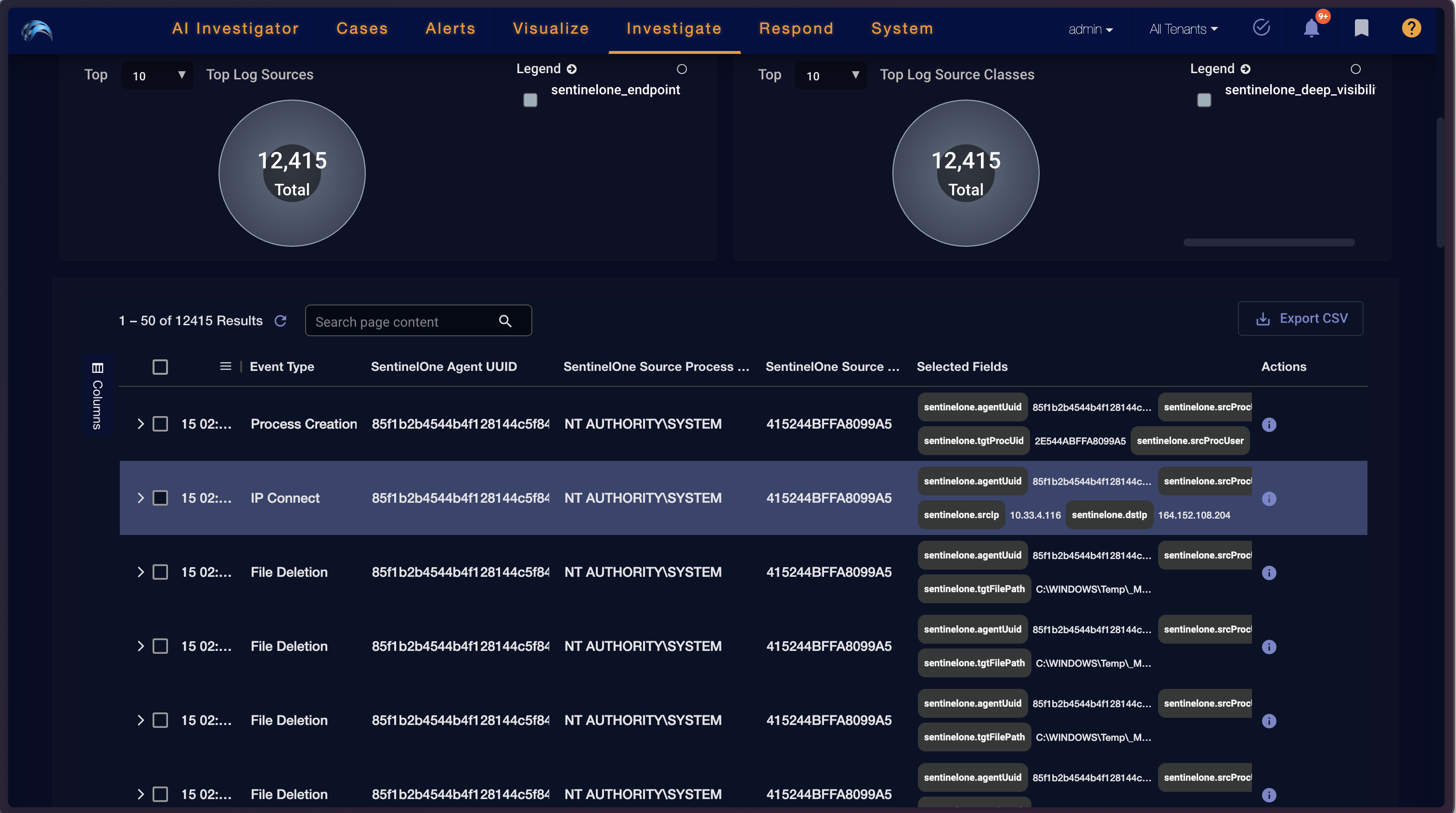Click the Export CSV button
The image size is (1456, 813).
pos(1301,318)
